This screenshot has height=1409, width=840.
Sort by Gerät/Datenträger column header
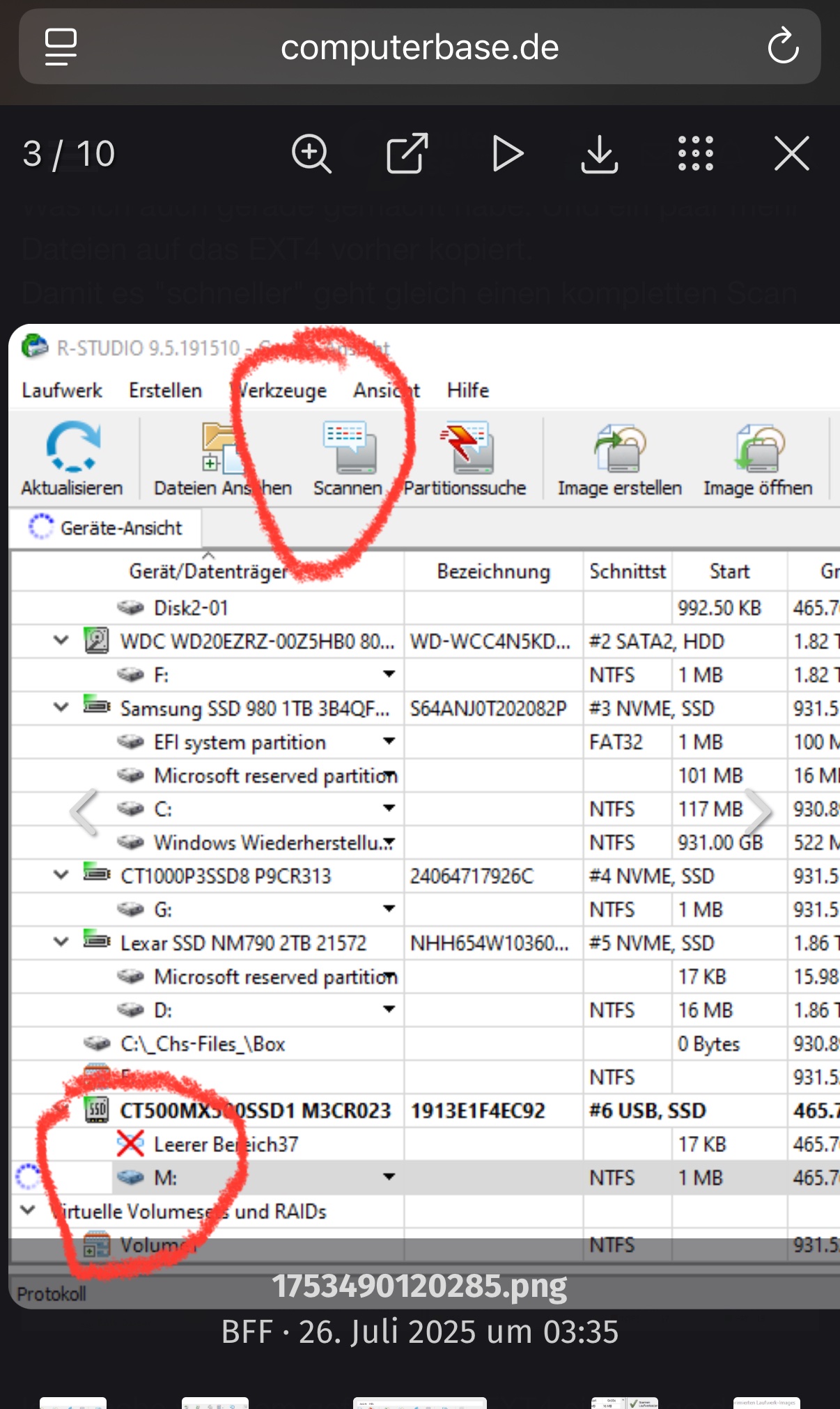click(x=208, y=571)
